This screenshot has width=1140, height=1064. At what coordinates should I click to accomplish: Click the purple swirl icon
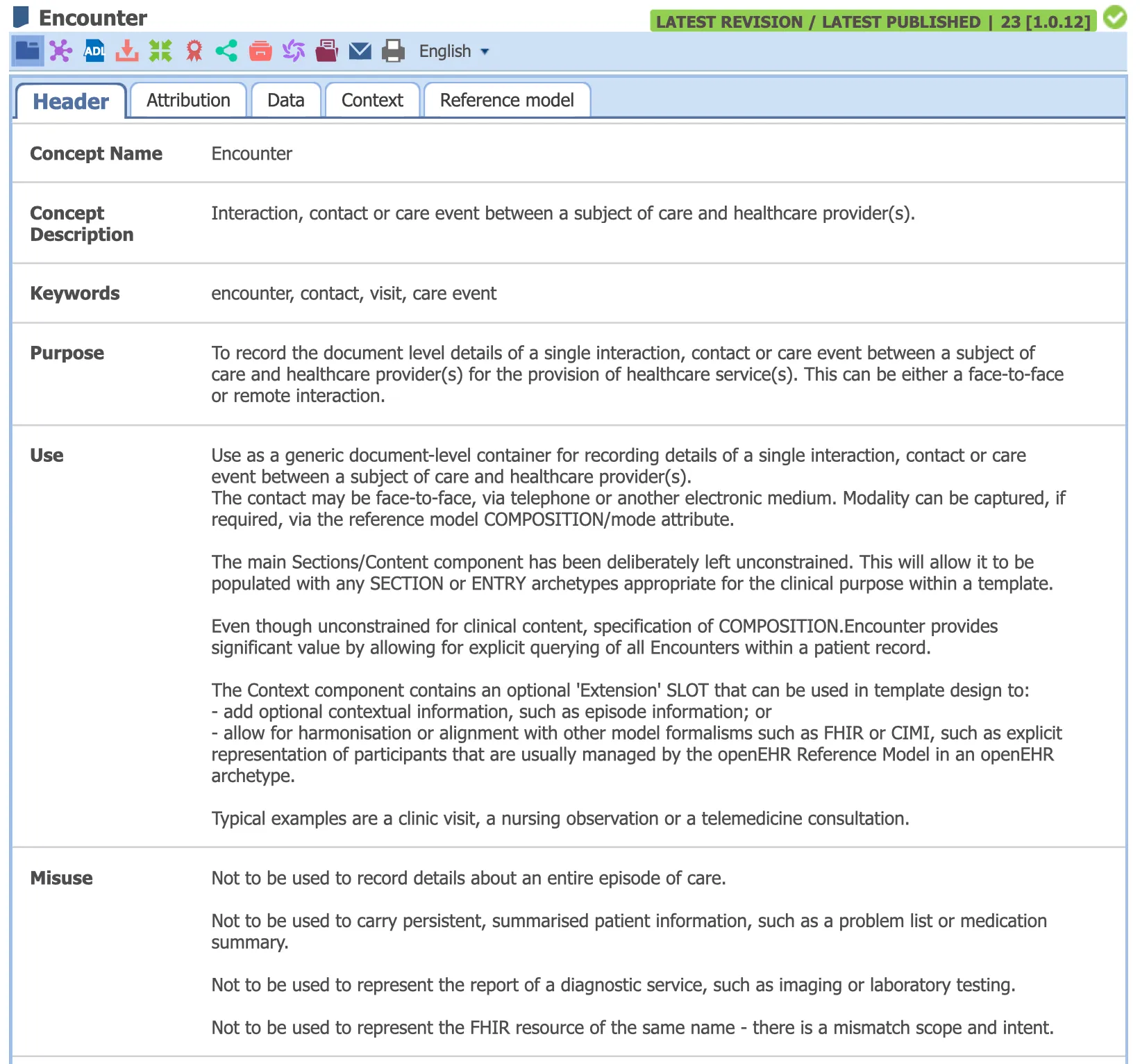point(294,51)
